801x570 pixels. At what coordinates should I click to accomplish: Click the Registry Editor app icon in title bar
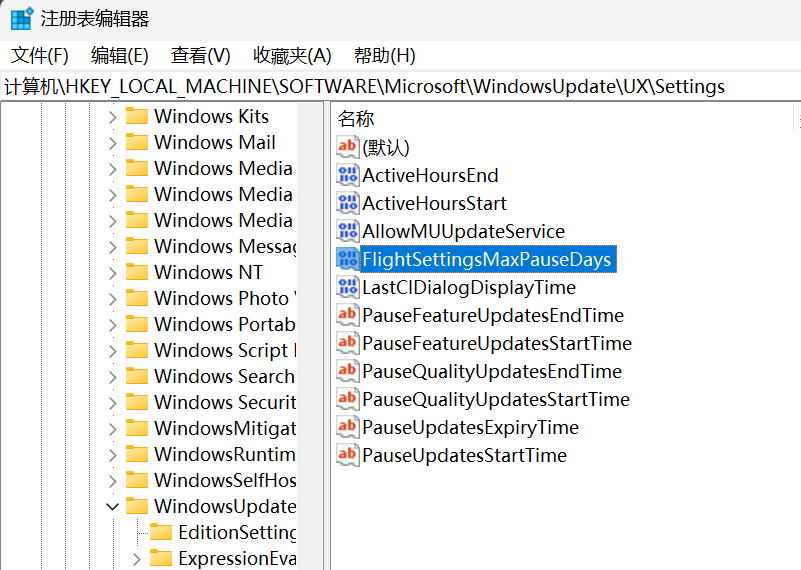pos(21,19)
